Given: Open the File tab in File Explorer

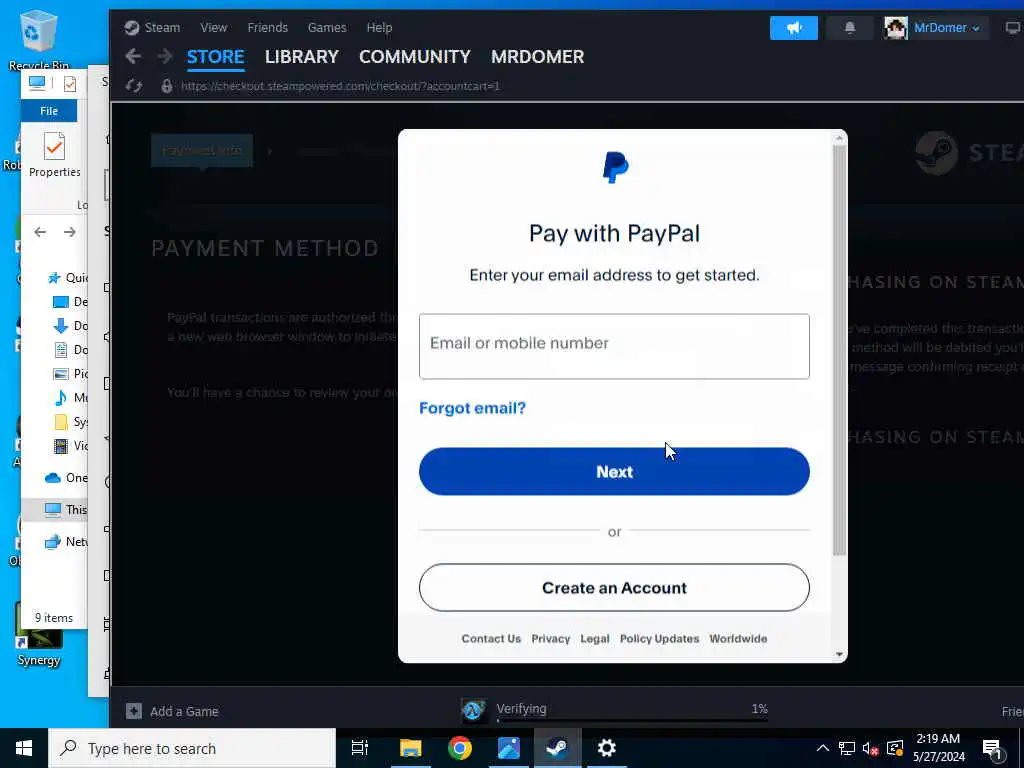Looking at the screenshot, I should pyautogui.click(x=49, y=111).
